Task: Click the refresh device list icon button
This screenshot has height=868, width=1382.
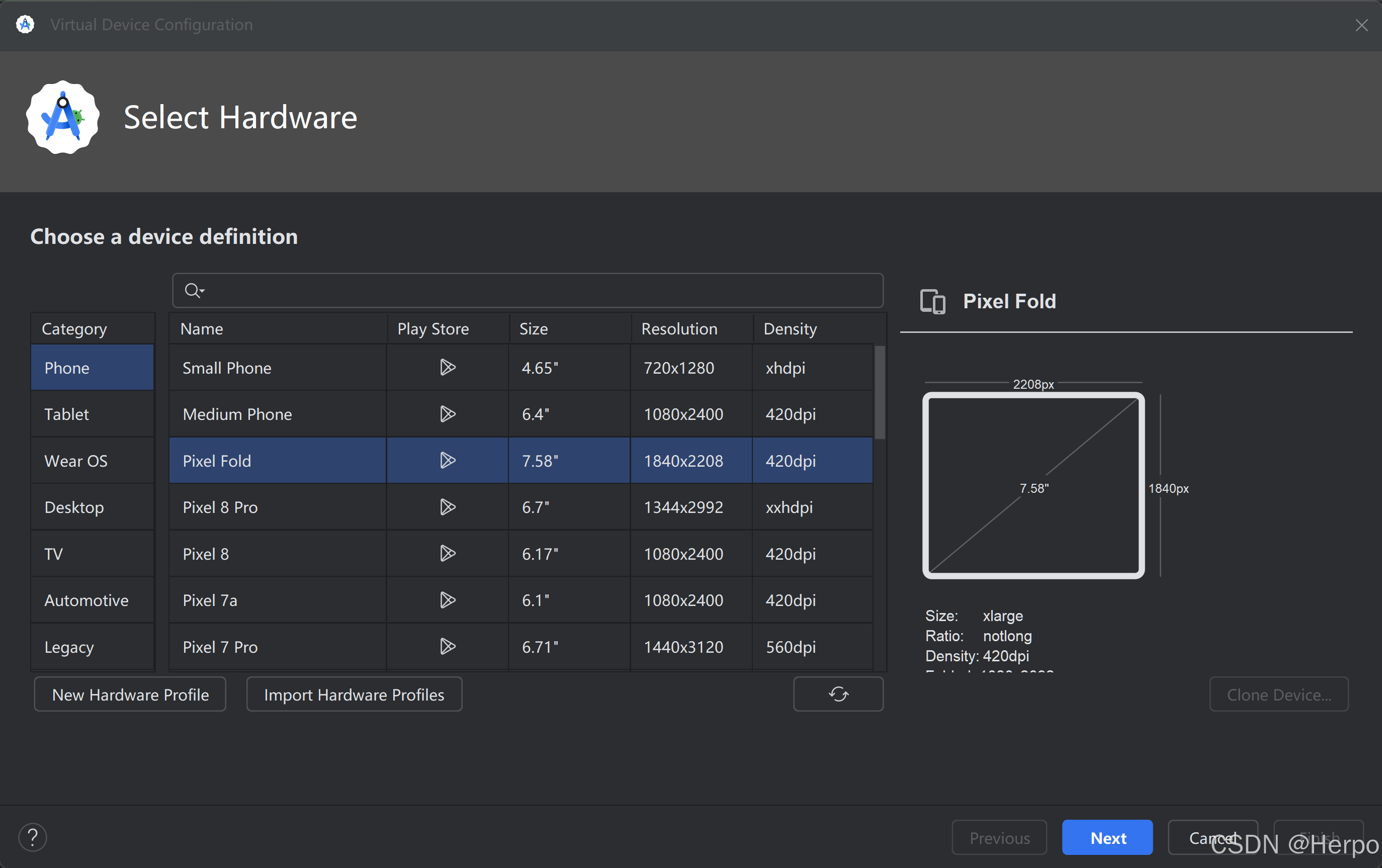Action: pos(838,694)
